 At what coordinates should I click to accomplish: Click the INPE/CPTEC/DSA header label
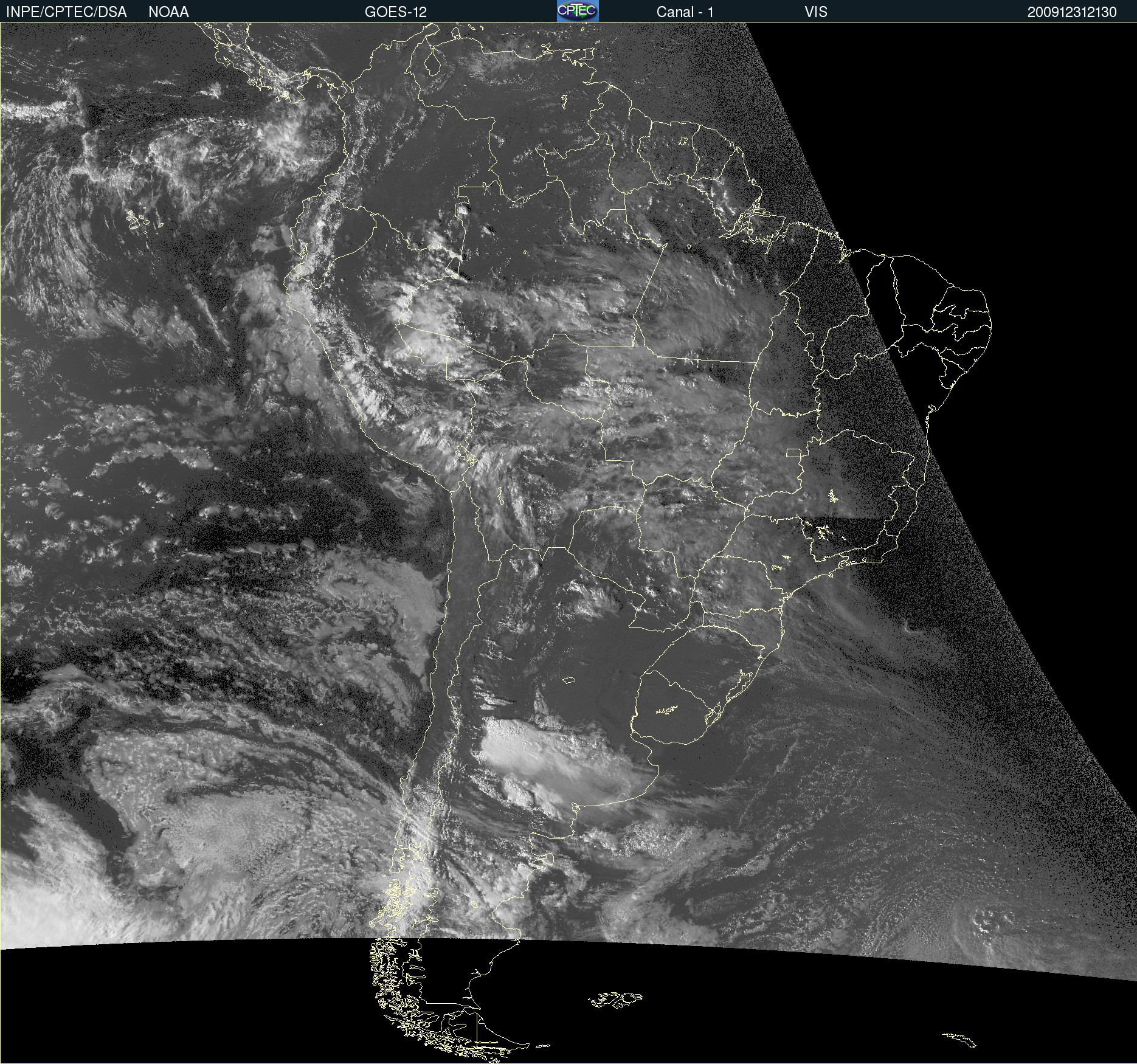(66, 12)
